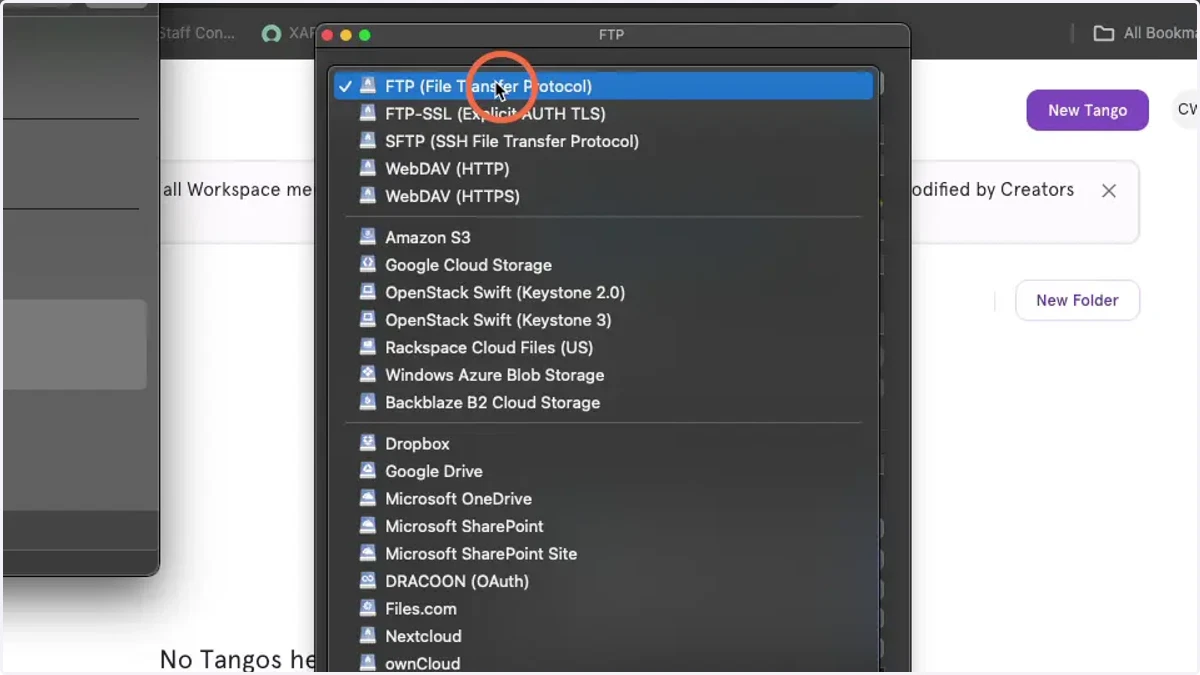Choose FTP-SSL (Explicit AUTH TLS) entry
This screenshot has width=1200, height=675.
[603, 114]
